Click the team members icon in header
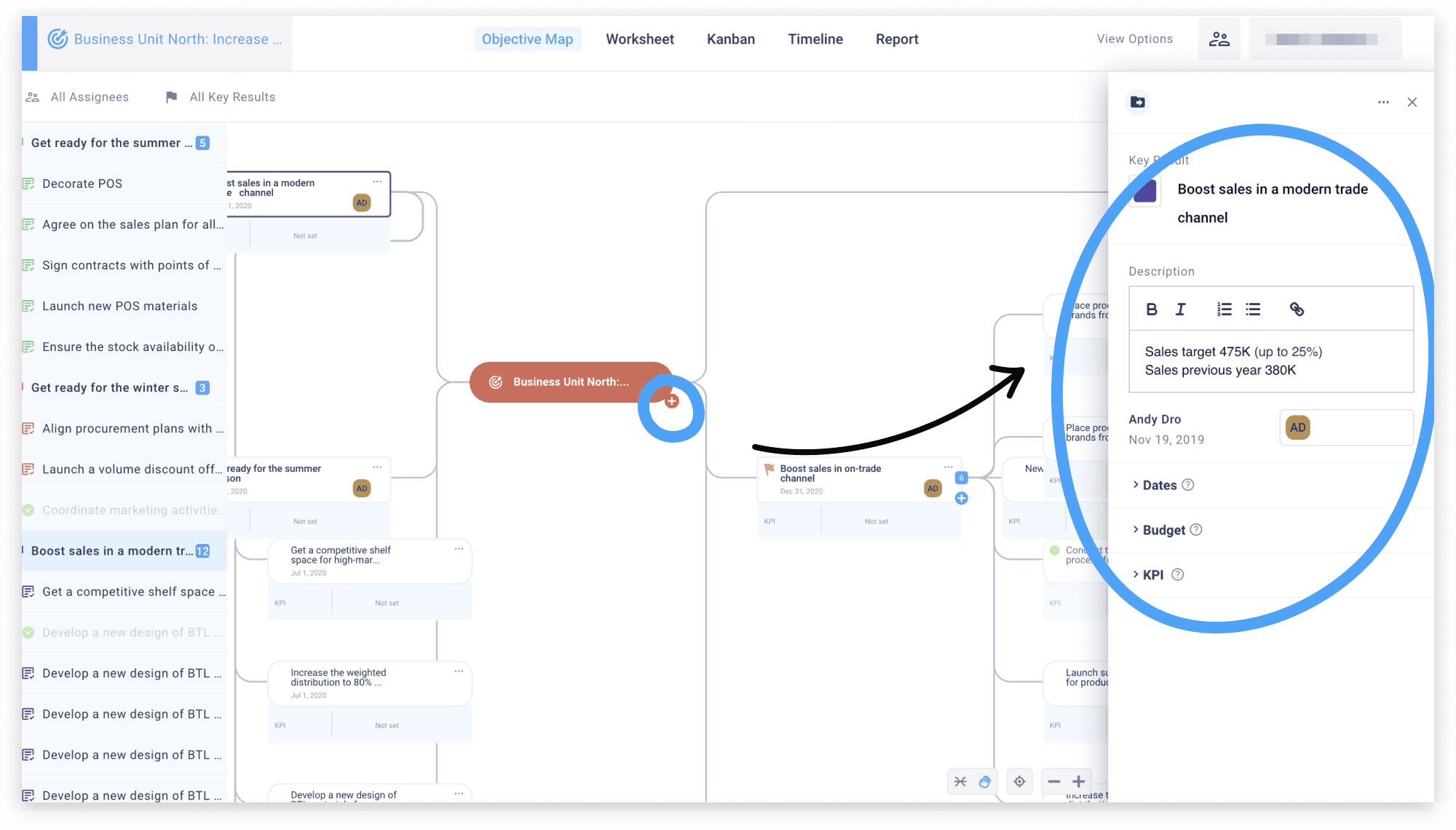The height and width of the screenshot is (830, 1456). pos(1219,39)
